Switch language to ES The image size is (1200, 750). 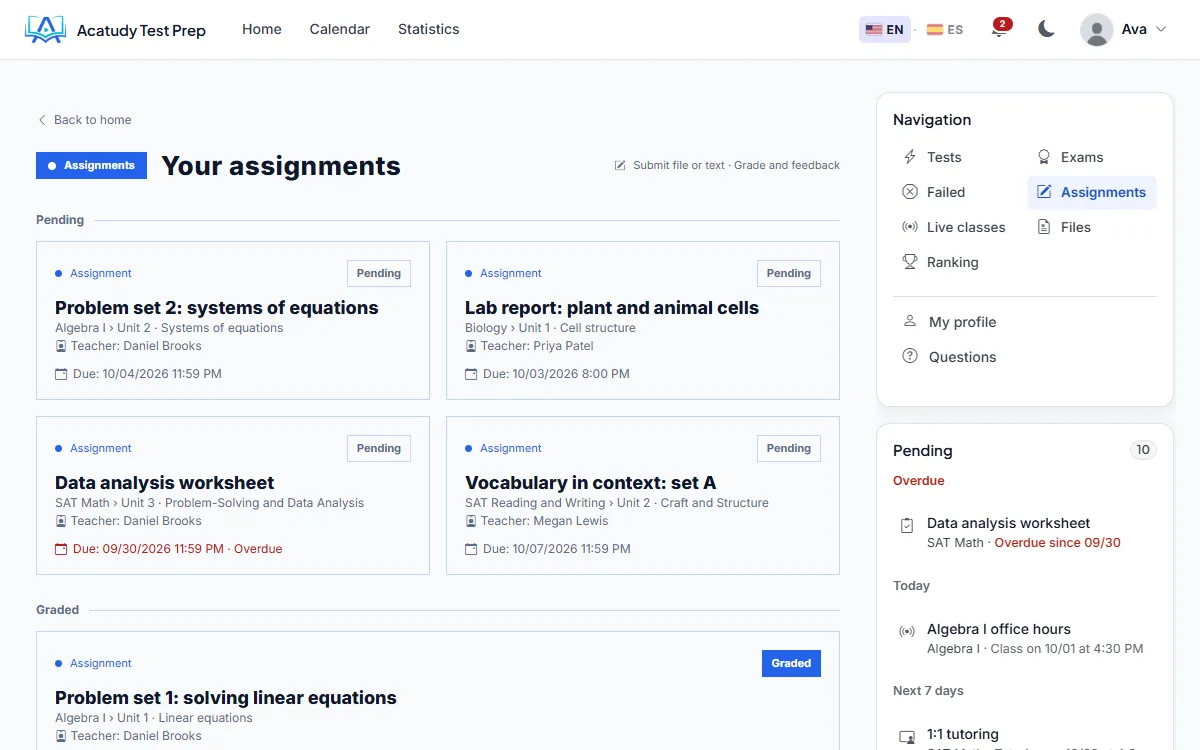tap(945, 30)
